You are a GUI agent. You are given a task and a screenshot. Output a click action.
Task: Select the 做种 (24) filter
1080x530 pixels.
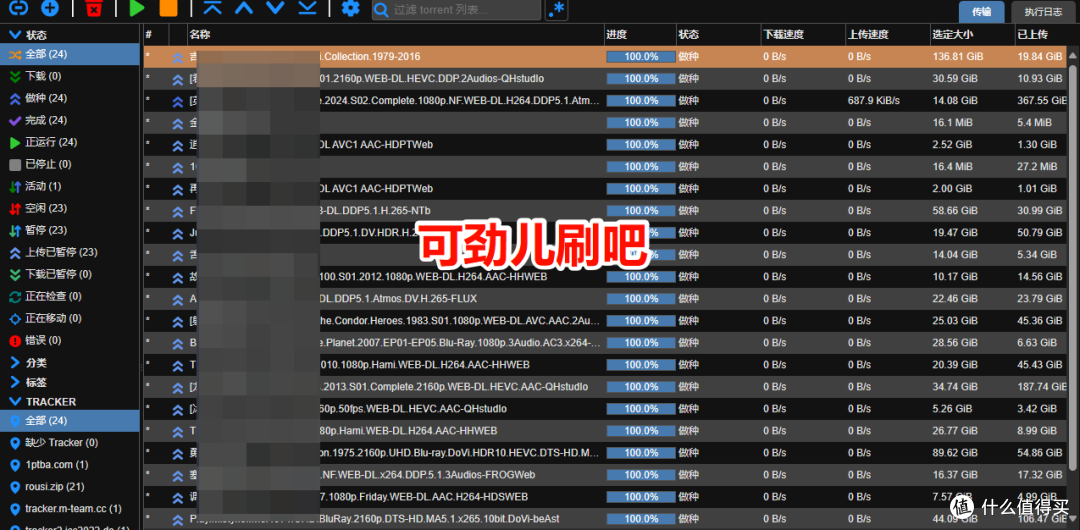pos(70,99)
